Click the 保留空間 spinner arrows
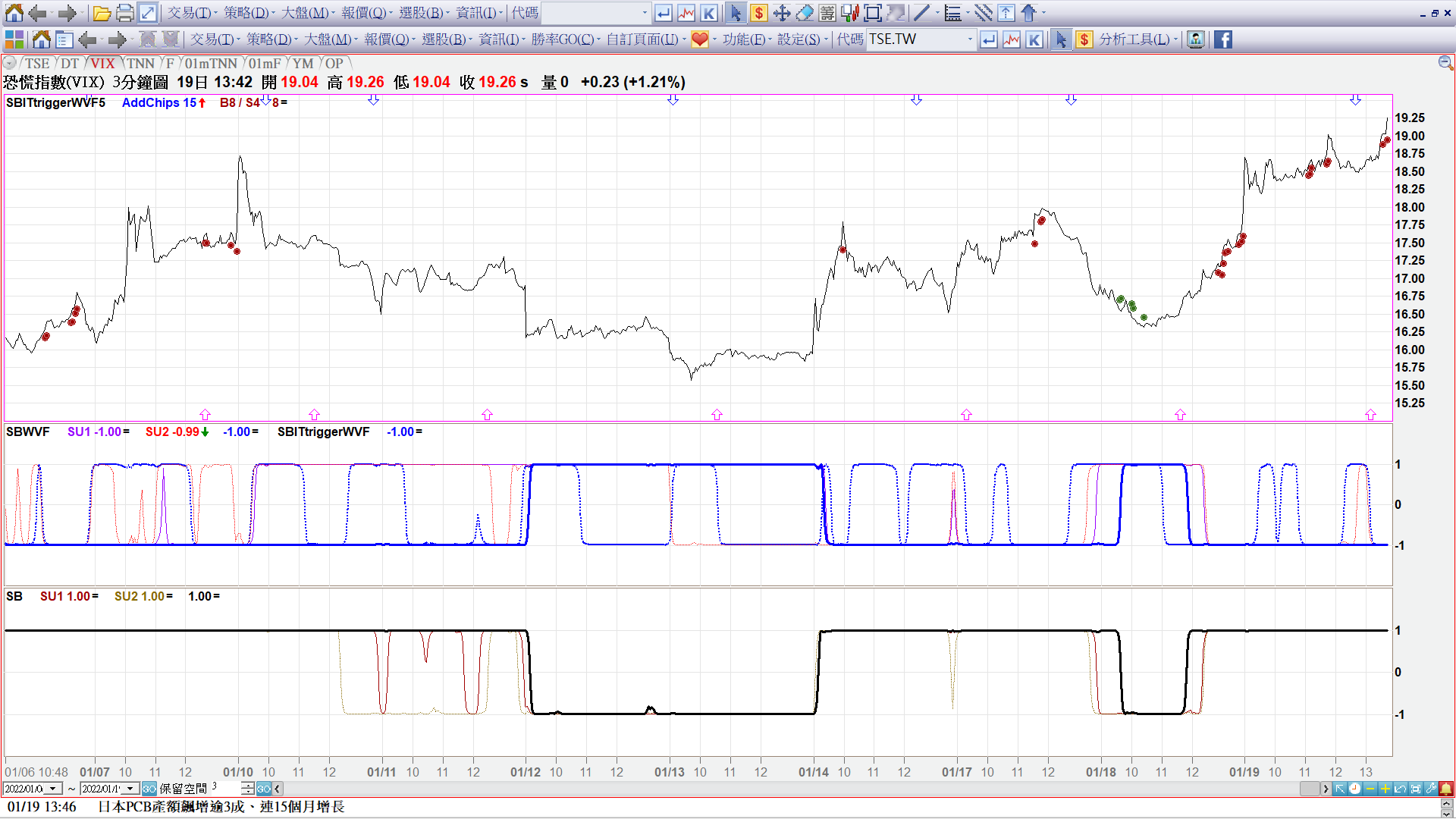1456x819 pixels. [x=247, y=789]
